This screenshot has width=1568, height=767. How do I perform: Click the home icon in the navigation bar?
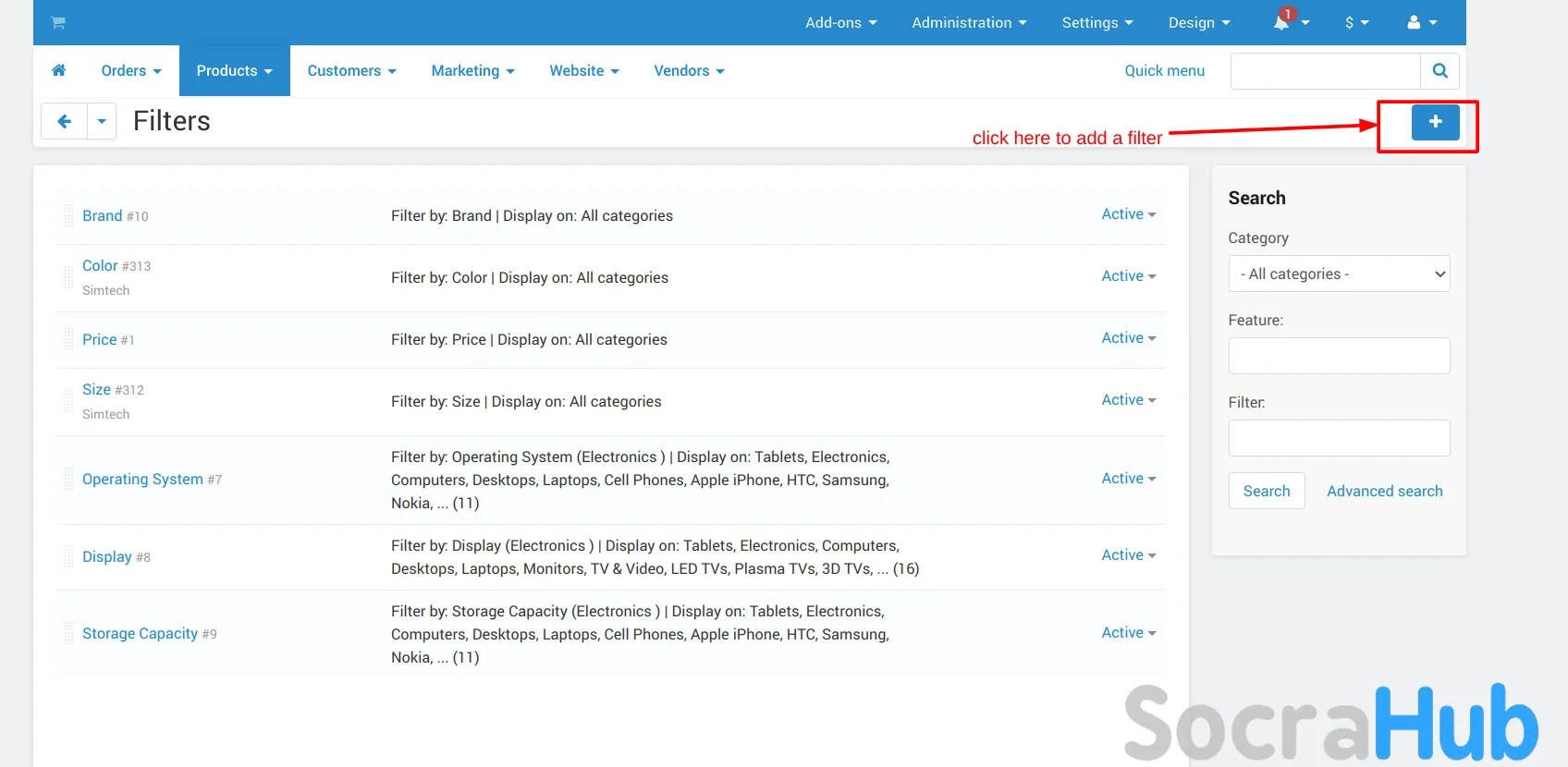tap(59, 70)
